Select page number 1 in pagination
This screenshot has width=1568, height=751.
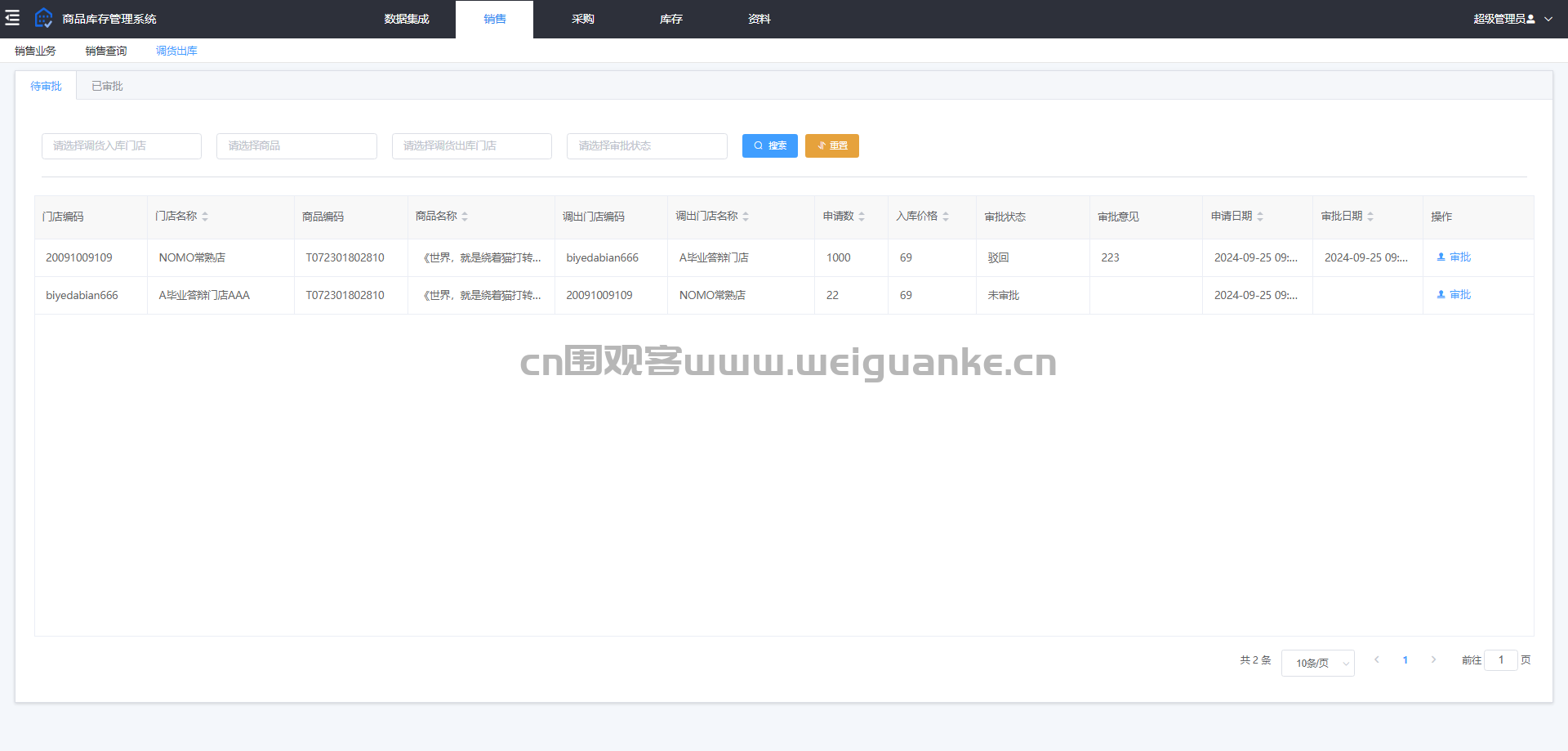tap(1405, 660)
